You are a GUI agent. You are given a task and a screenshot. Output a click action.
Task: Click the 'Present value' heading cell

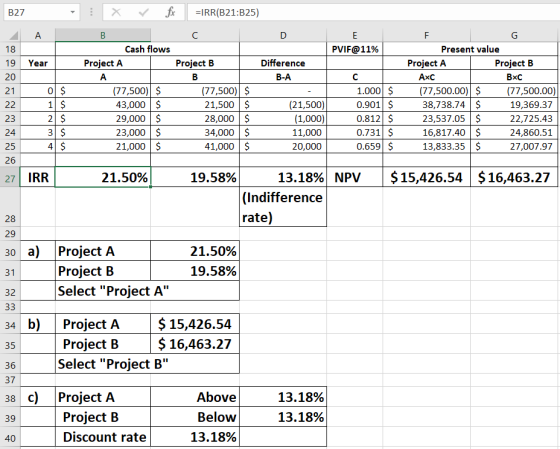point(470,49)
